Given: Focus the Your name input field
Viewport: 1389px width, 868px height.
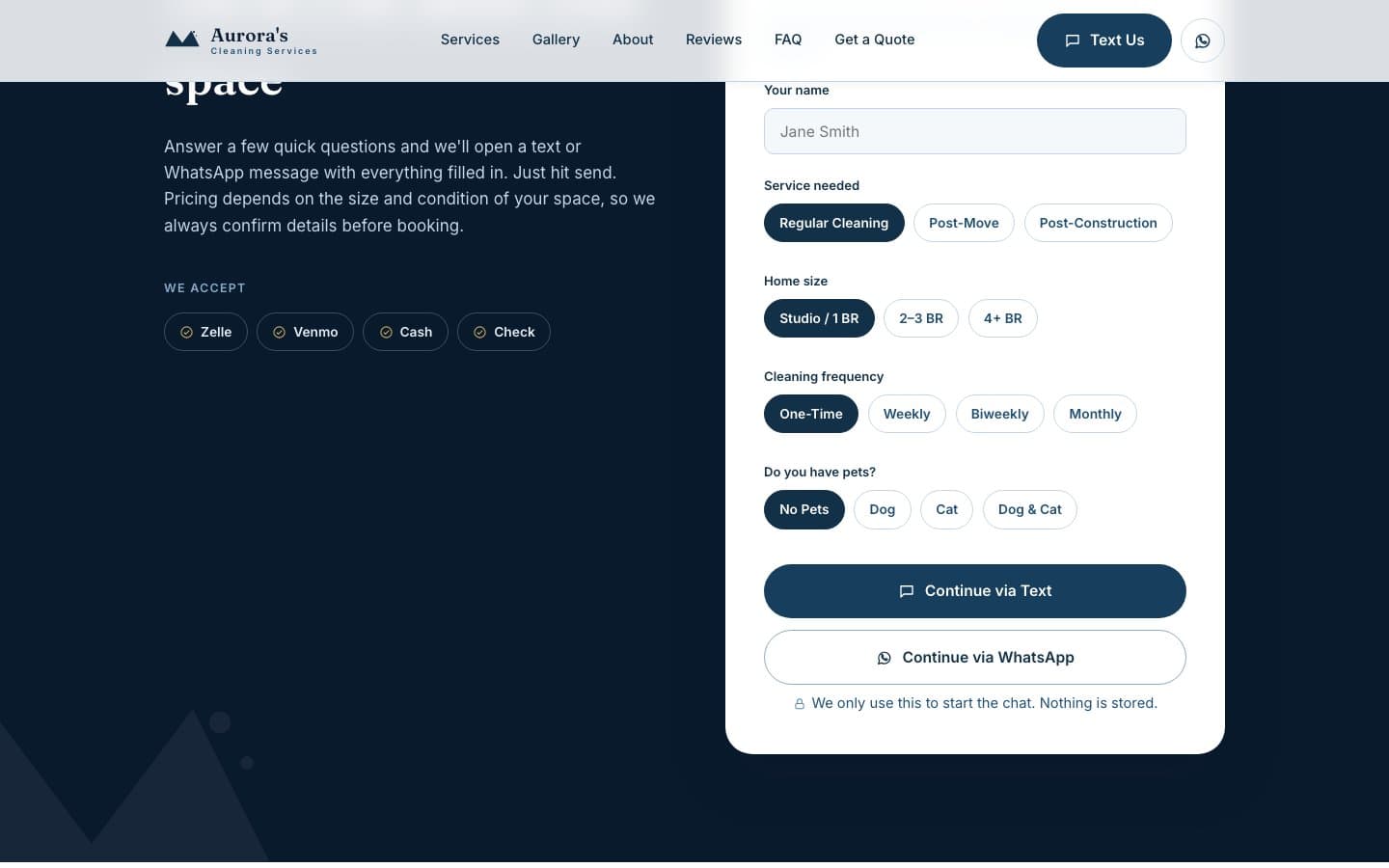Looking at the screenshot, I should pyautogui.click(x=975, y=131).
